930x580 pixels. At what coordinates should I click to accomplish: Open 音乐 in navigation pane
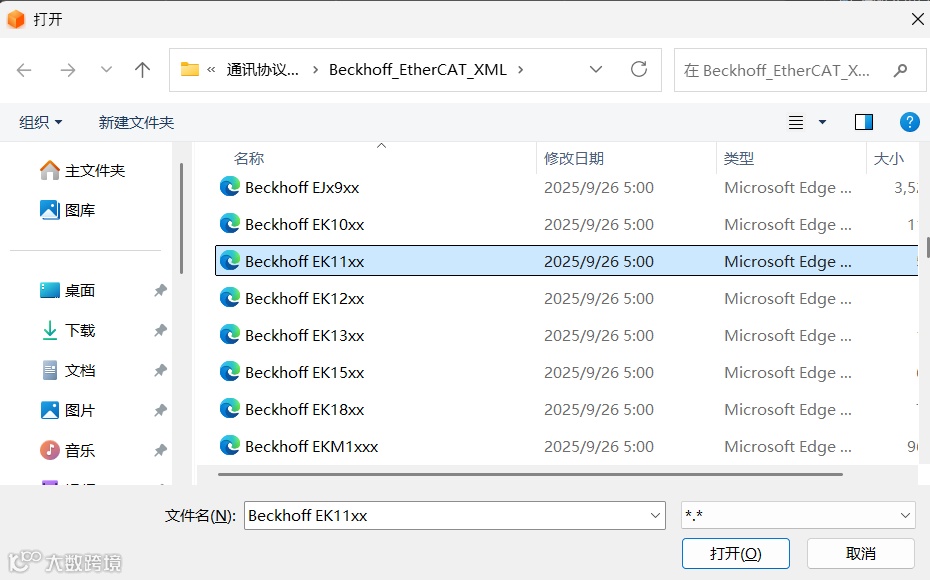(68, 451)
